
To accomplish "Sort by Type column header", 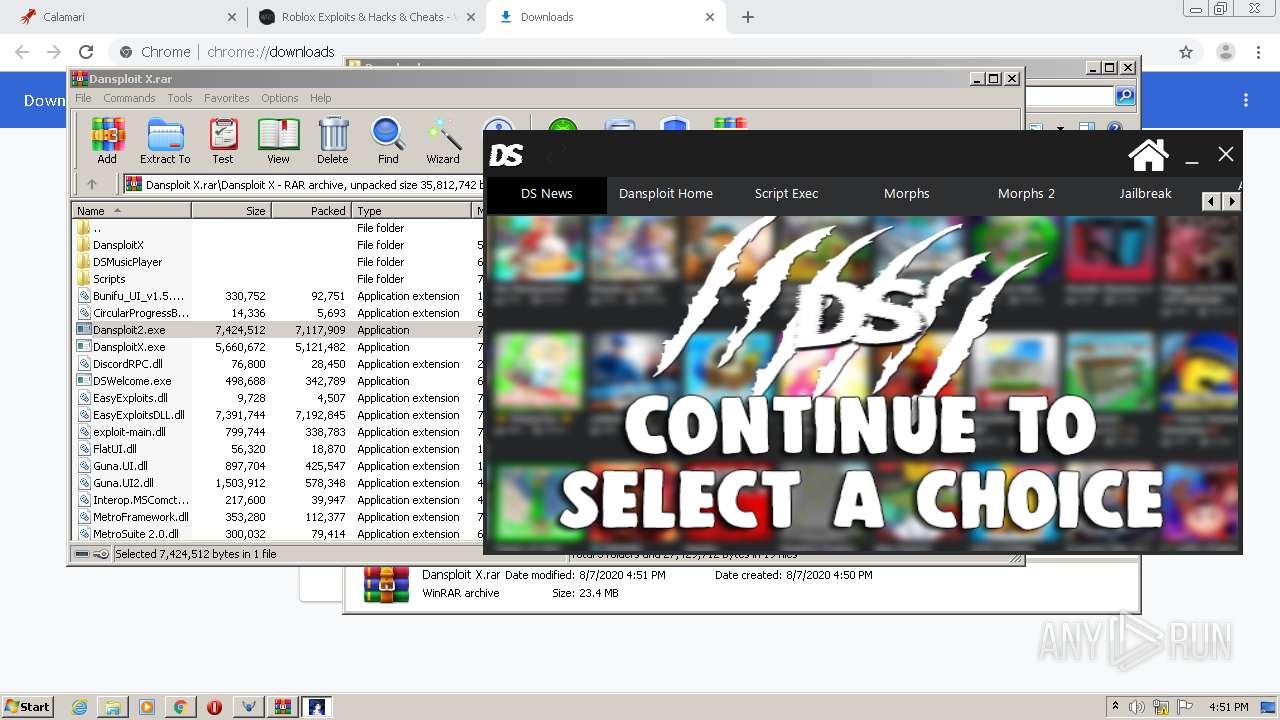I will pos(411,211).
